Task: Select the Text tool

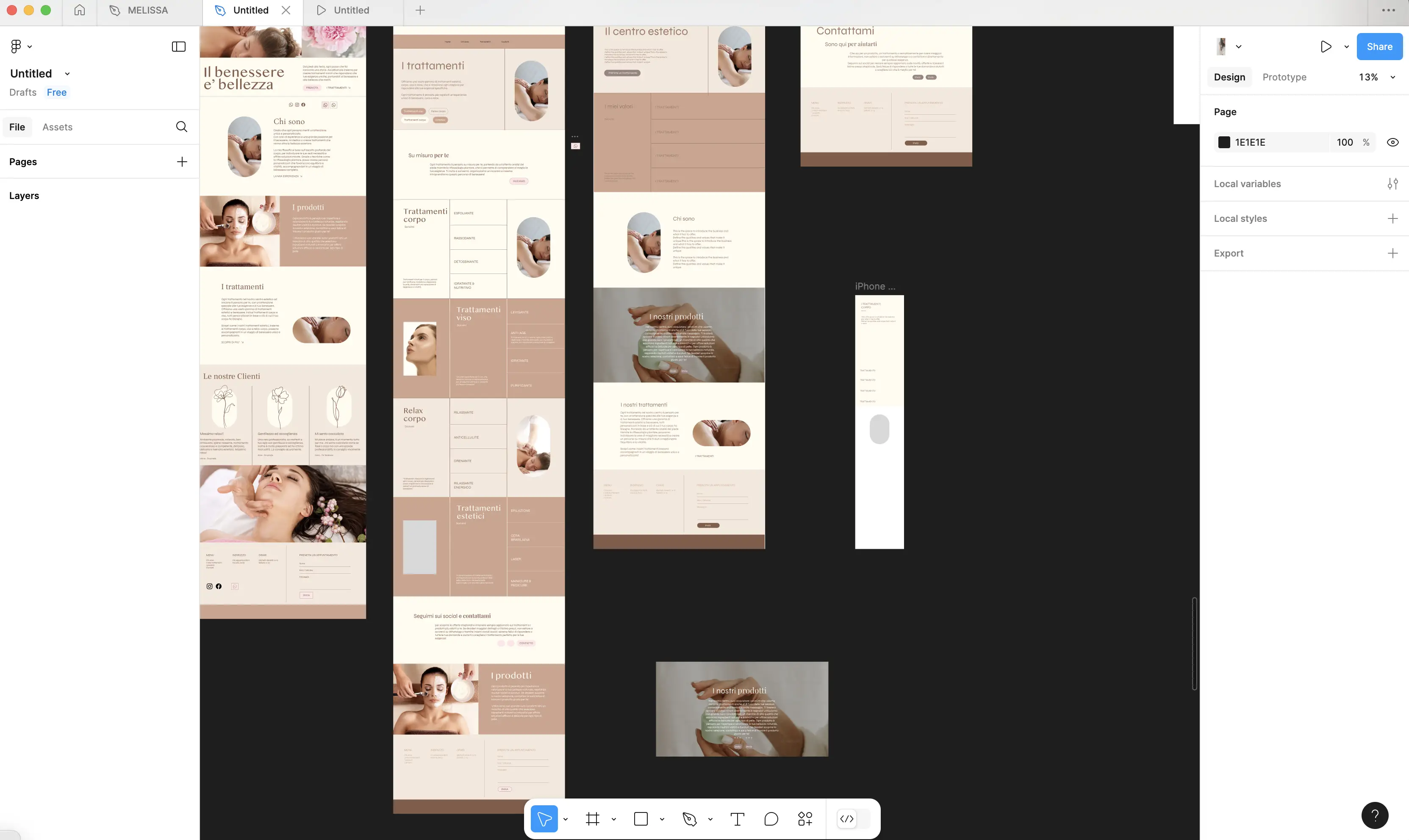Action: (737, 818)
